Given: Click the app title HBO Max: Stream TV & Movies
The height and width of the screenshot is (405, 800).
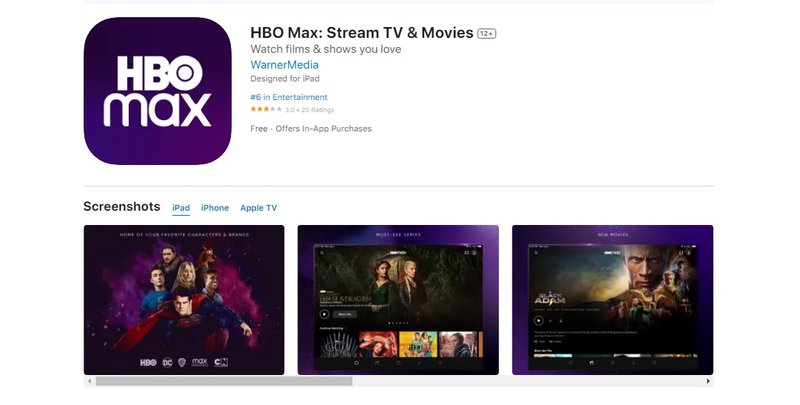Looking at the screenshot, I should click(362, 33).
